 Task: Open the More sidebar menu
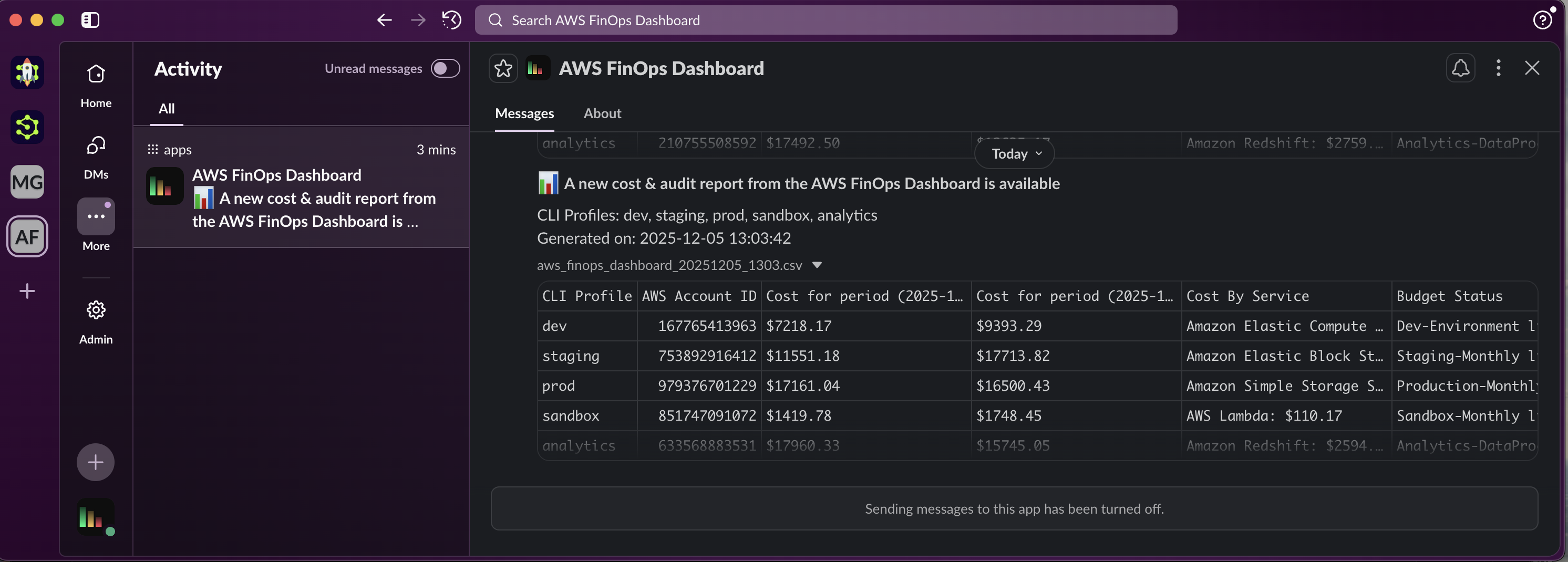[96, 225]
